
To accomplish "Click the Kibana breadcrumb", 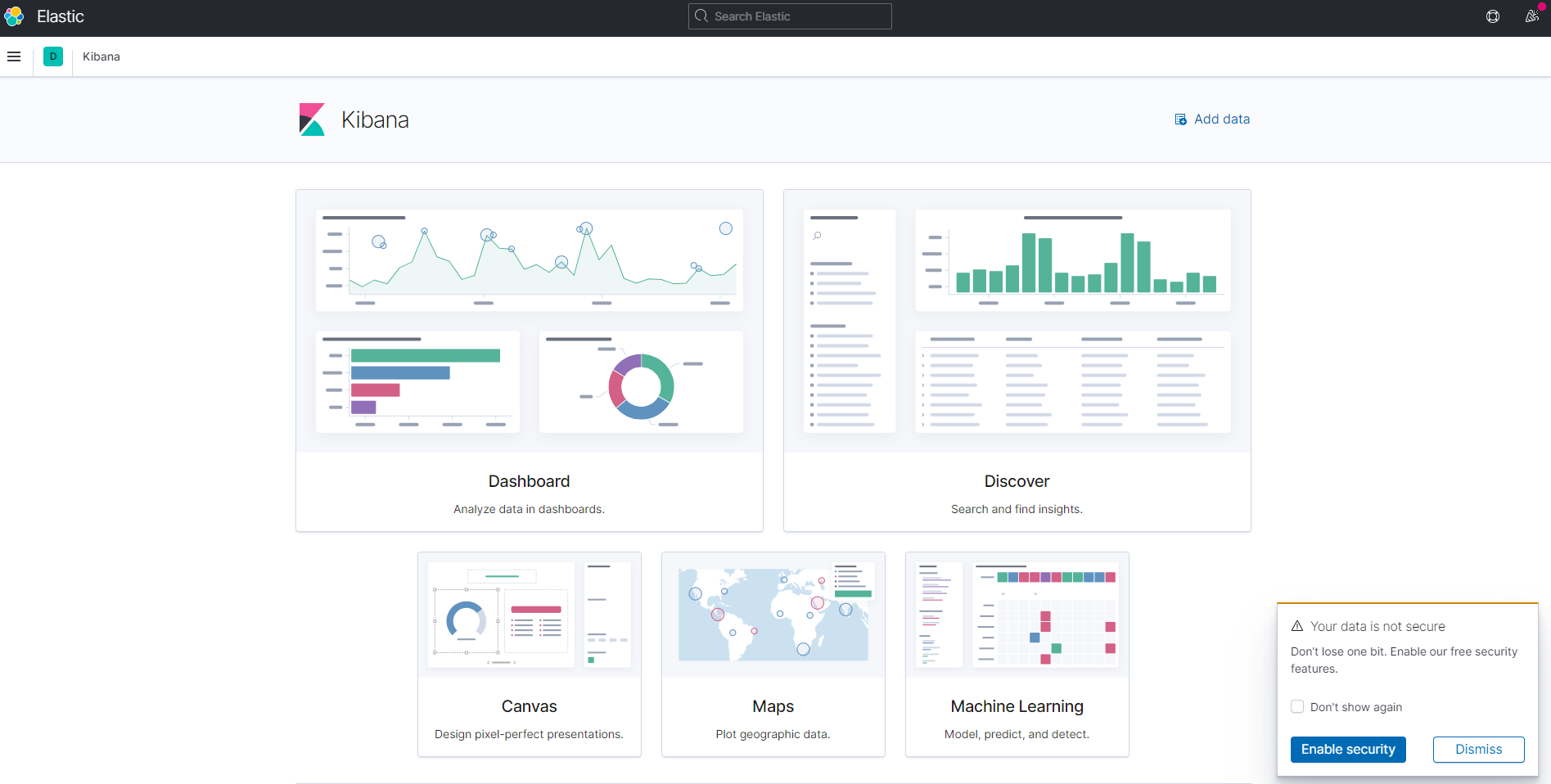I will click(101, 56).
